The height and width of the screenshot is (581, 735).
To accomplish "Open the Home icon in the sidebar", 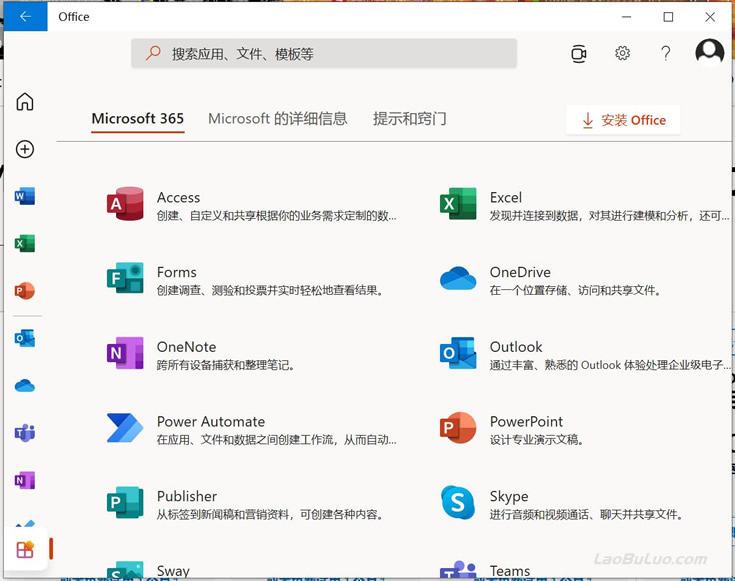I will (25, 101).
